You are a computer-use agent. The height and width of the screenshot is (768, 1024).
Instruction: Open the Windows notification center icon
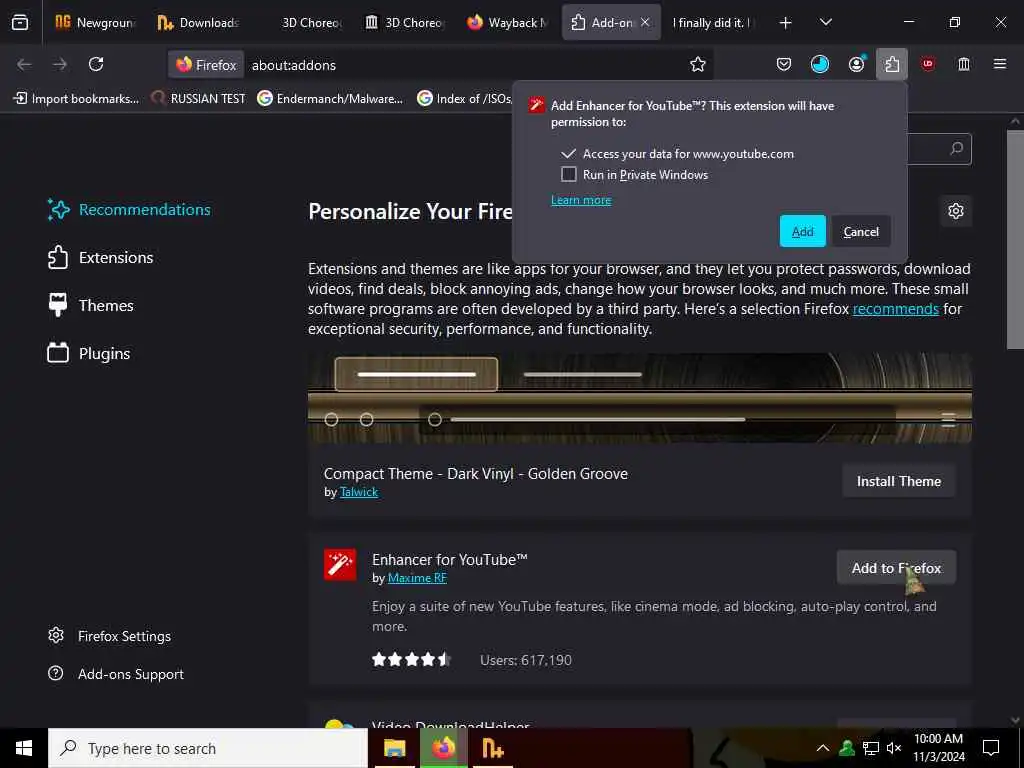coord(991,748)
